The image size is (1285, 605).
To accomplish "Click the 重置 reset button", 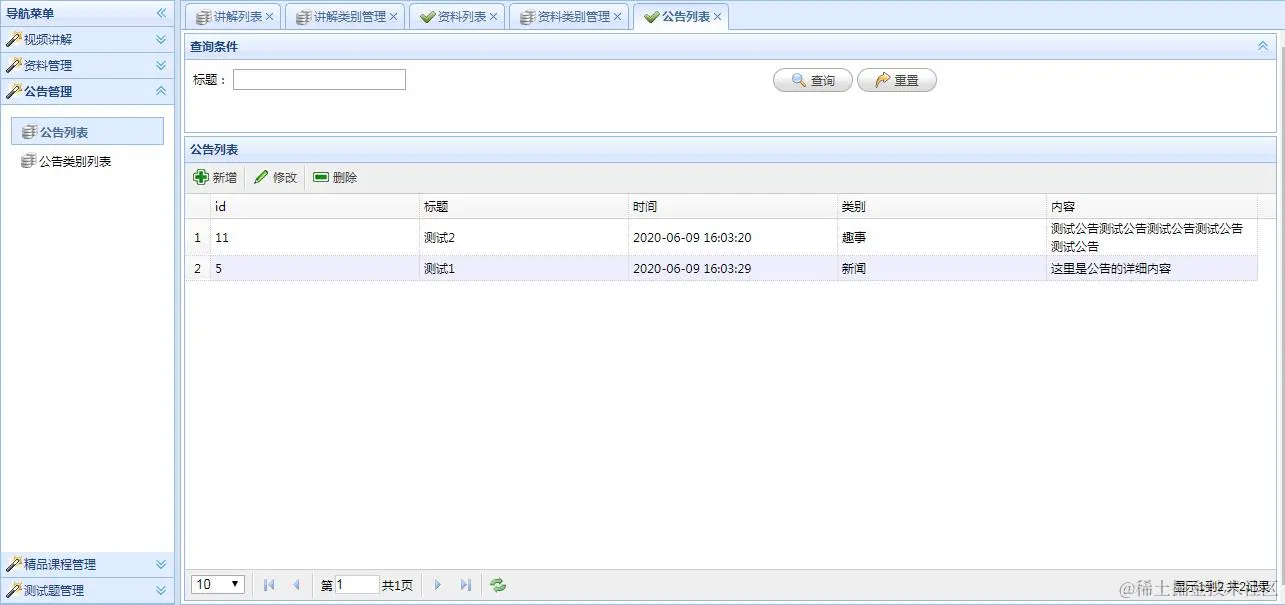I will tap(897, 80).
